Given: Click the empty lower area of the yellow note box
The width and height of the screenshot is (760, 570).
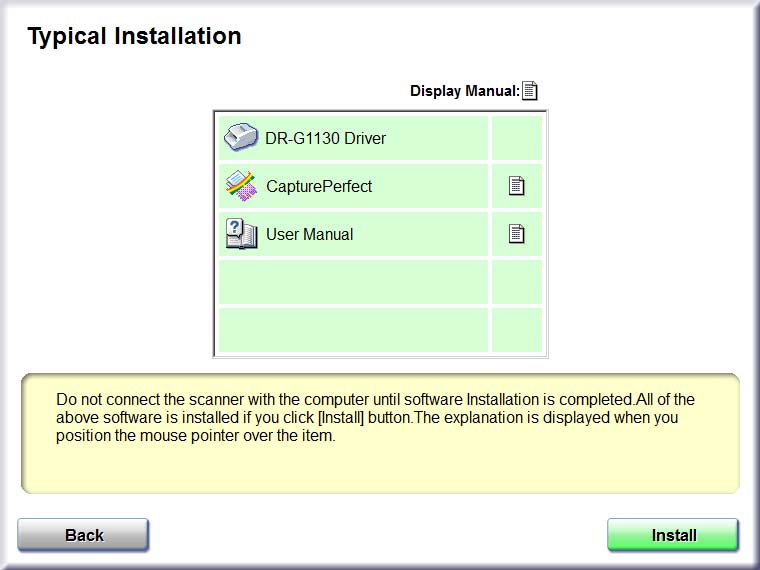Looking at the screenshot, I should point(380,468).
